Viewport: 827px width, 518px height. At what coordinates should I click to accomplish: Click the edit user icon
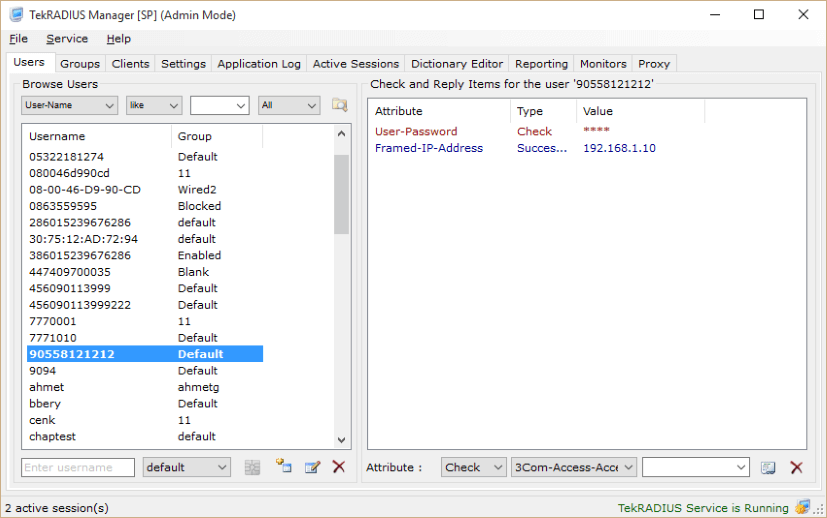(x=312, y=467)
